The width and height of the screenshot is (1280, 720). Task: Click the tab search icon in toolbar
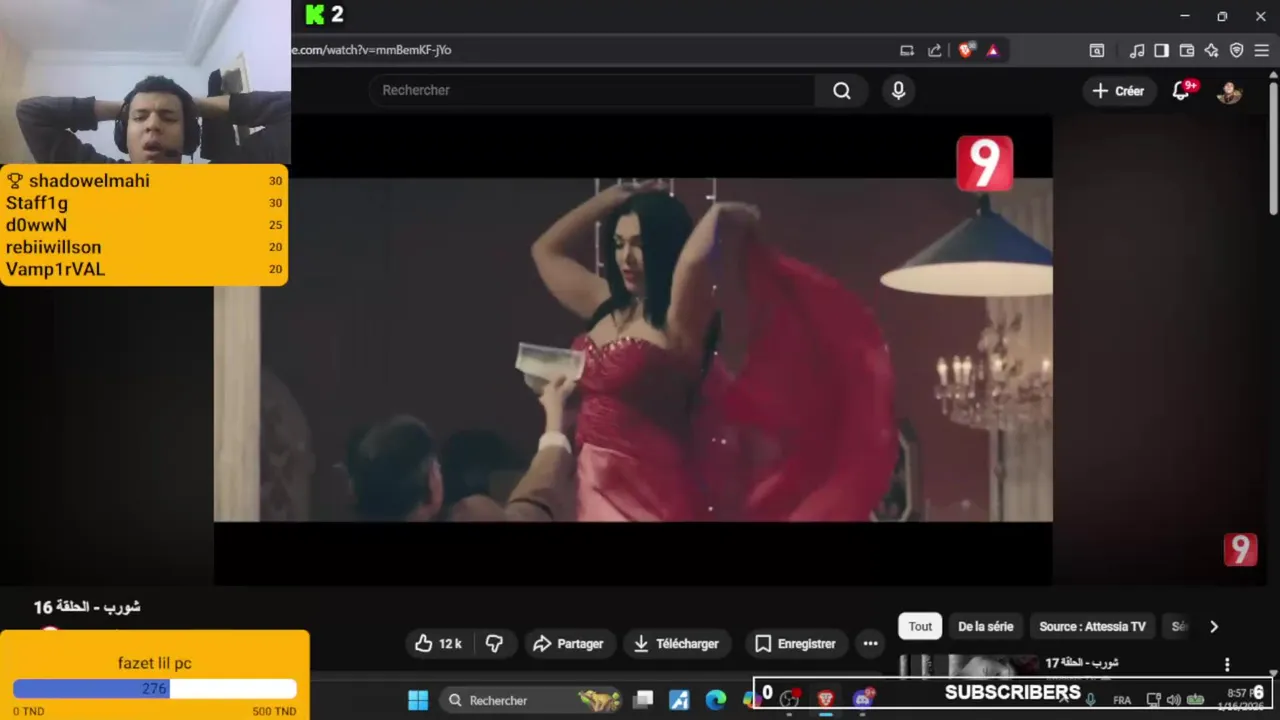click(x=1097, y=50)
